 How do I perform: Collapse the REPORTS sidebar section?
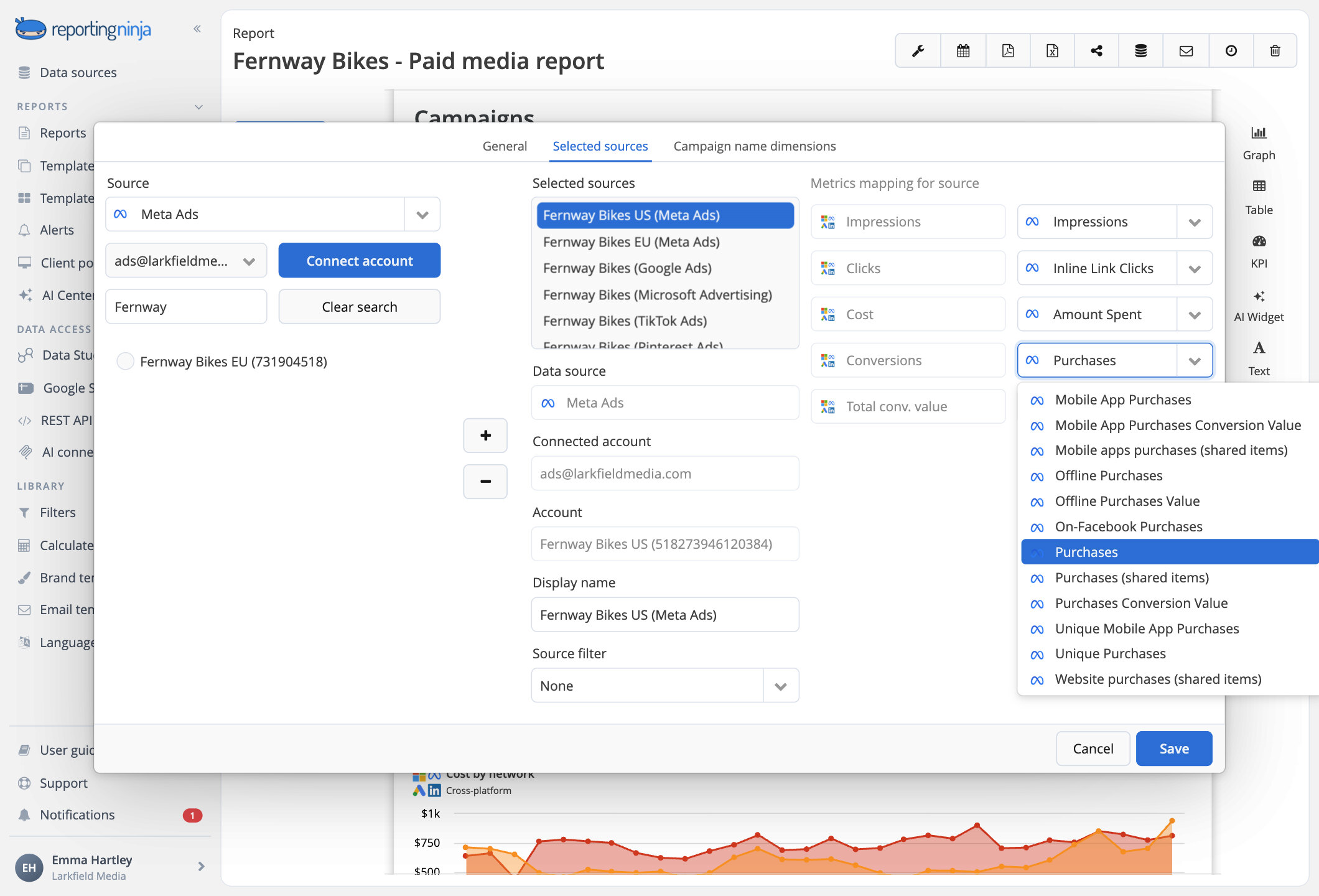tap(198, 106)
